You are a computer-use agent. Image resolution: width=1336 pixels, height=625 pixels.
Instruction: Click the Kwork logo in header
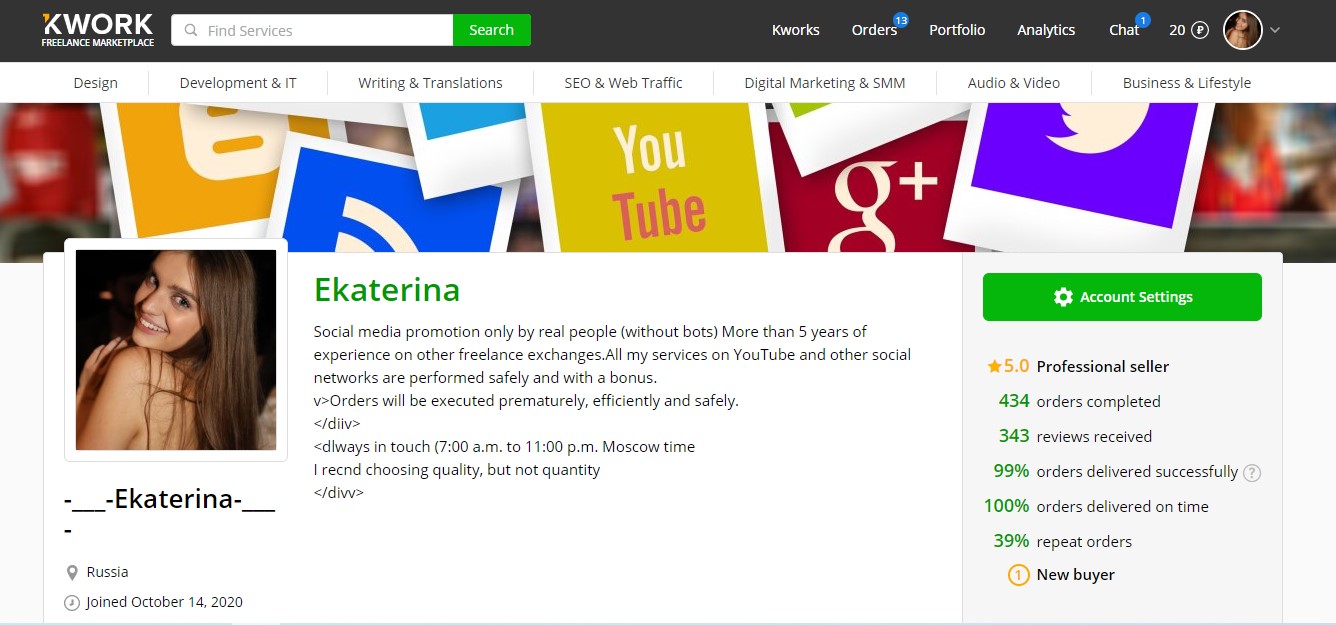pyautogui.click(x=98, y=30)
